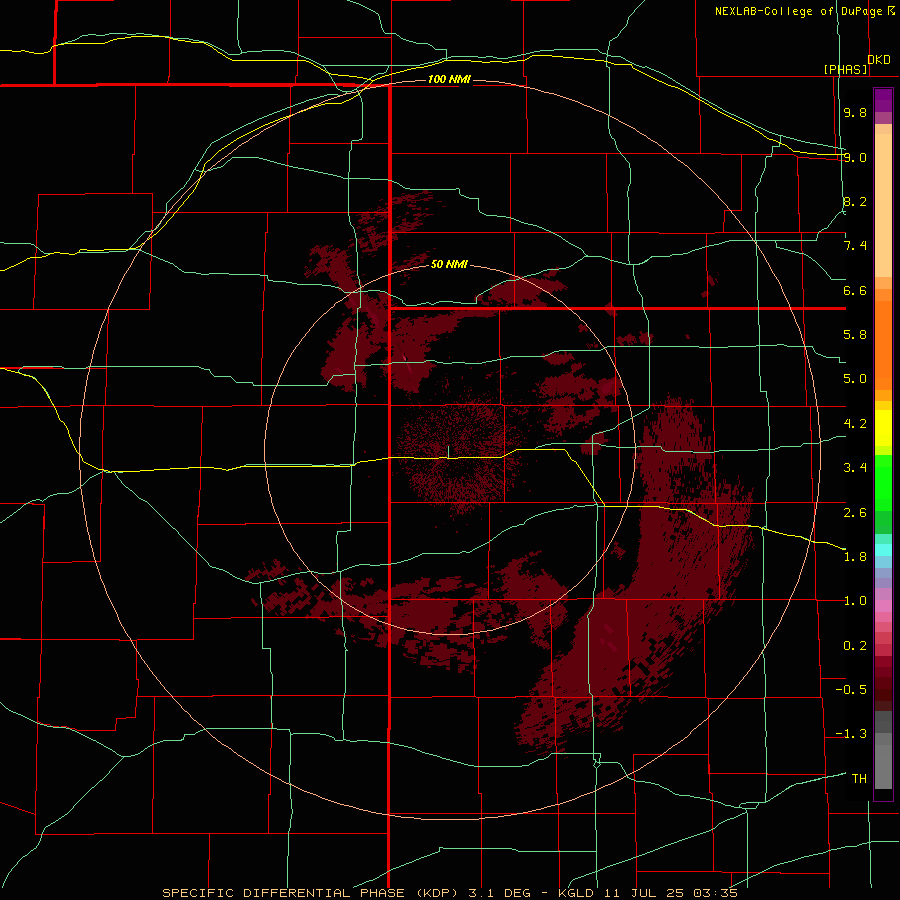This screenshot has height=900, width=900.
Task: Click the 11 JUL 25 date in caption
Action: [643, 893]
